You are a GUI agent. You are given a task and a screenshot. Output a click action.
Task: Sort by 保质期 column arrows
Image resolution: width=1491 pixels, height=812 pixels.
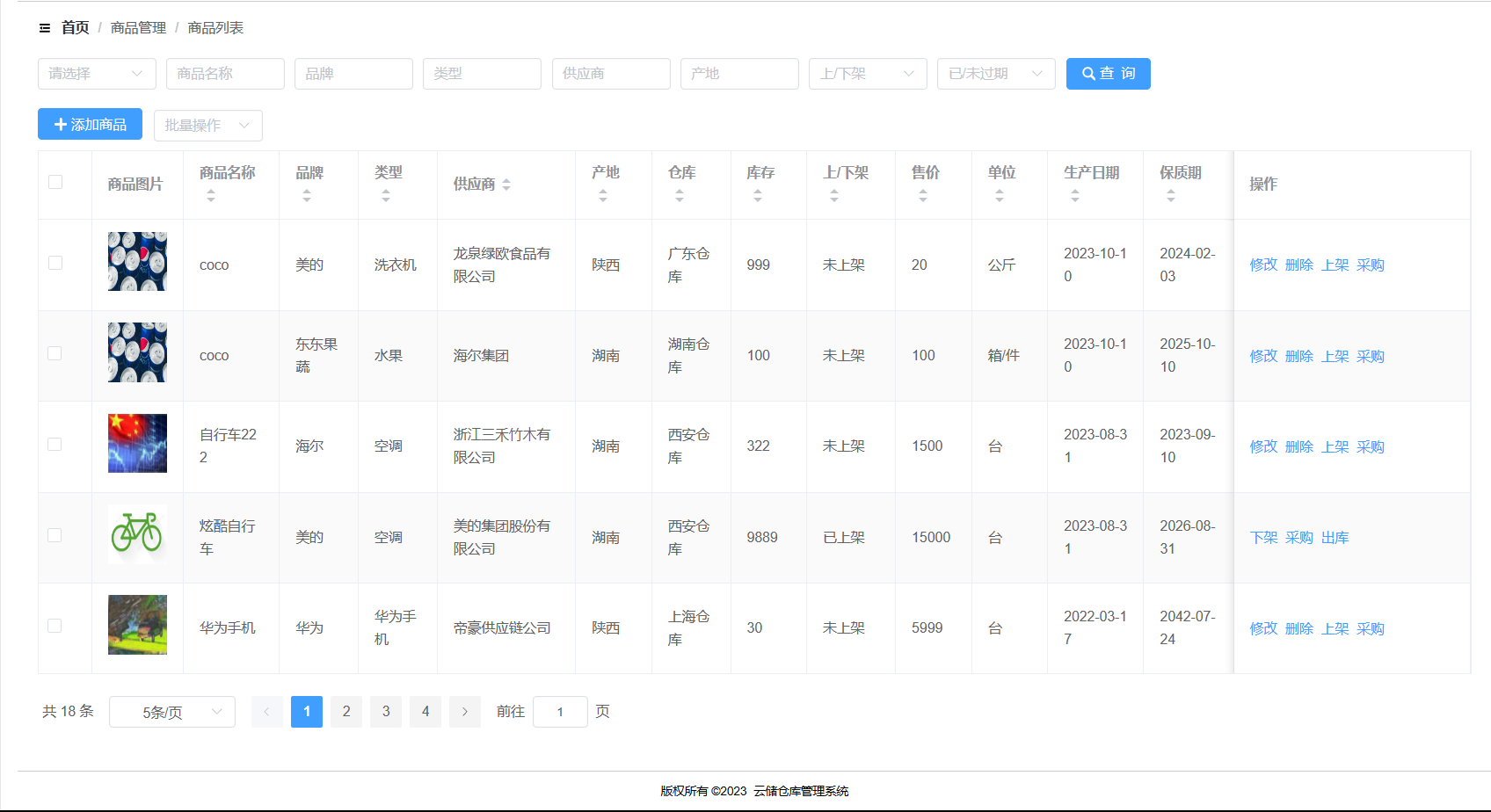coord(1171,196)
